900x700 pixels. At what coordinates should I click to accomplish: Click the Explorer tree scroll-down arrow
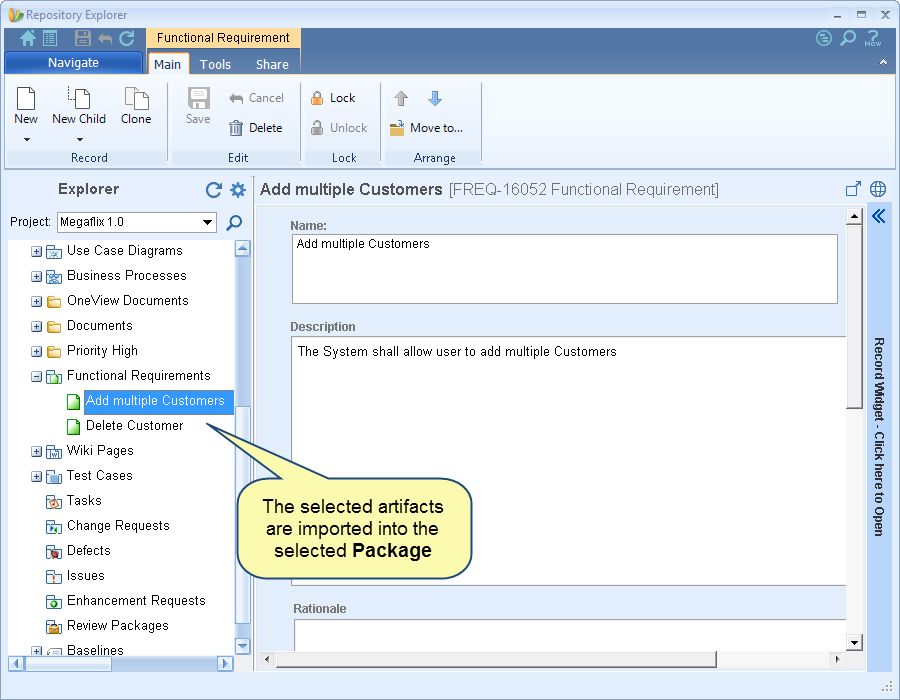coord(243,646)
